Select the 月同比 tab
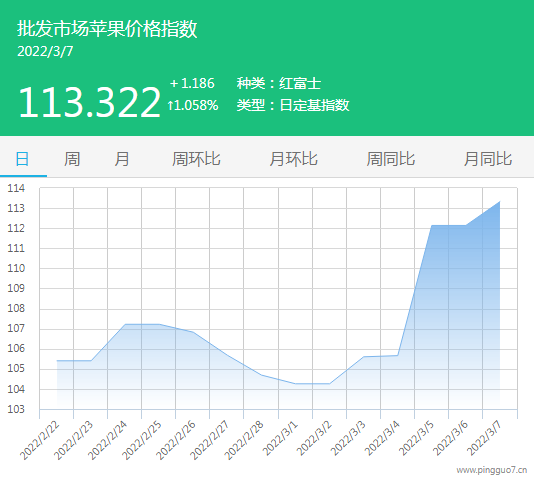 (x=488, y=159)
